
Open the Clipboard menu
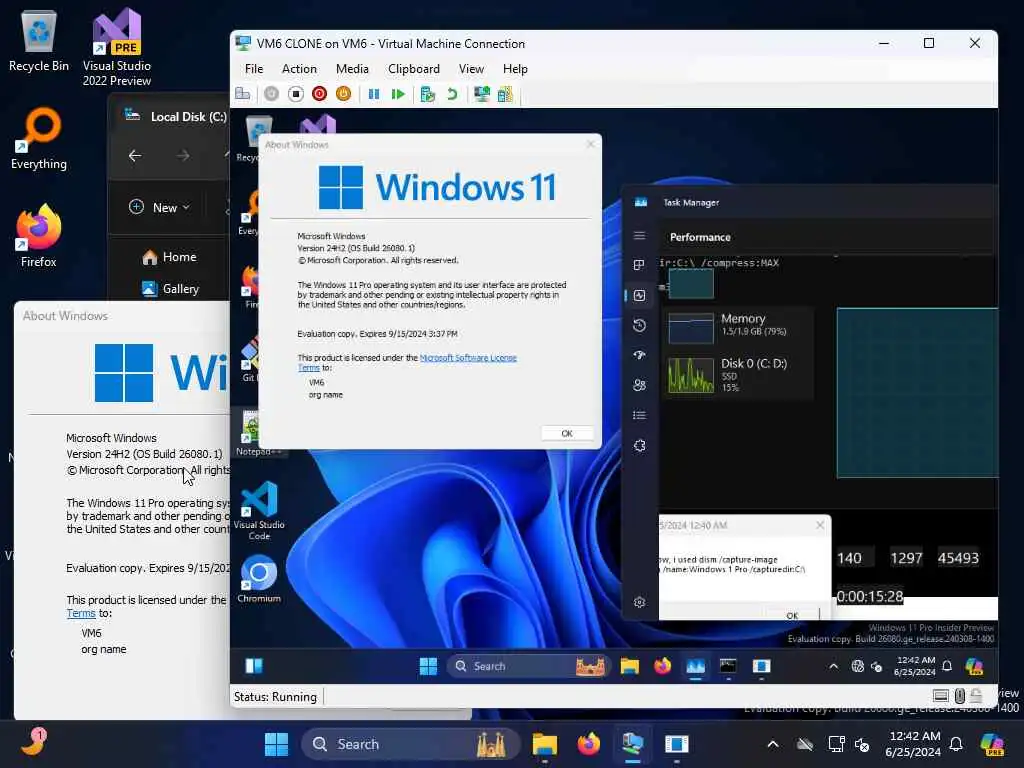tap(413, 69)
